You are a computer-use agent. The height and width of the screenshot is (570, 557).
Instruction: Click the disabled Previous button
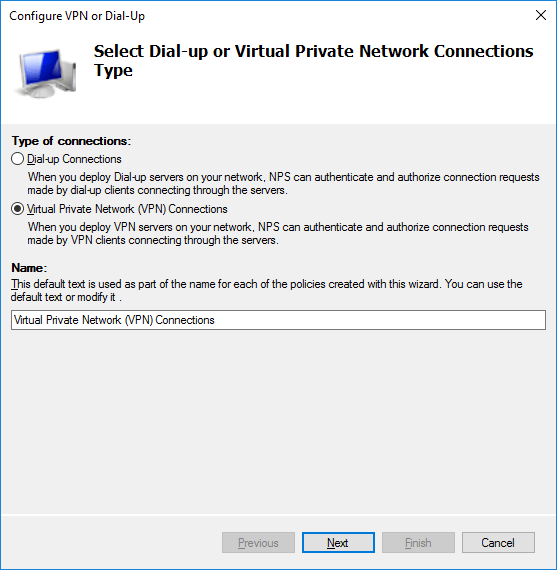(x=258, y=543)
